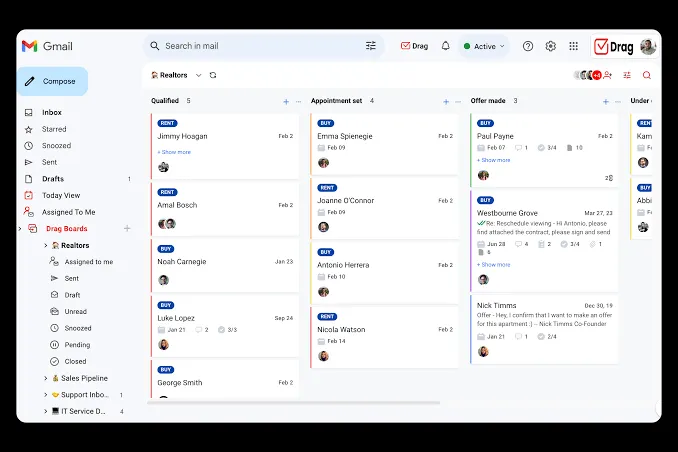Viewport: 678px width, 452px height.
Task: Open the Drafts folder
Action: (53, 179)
